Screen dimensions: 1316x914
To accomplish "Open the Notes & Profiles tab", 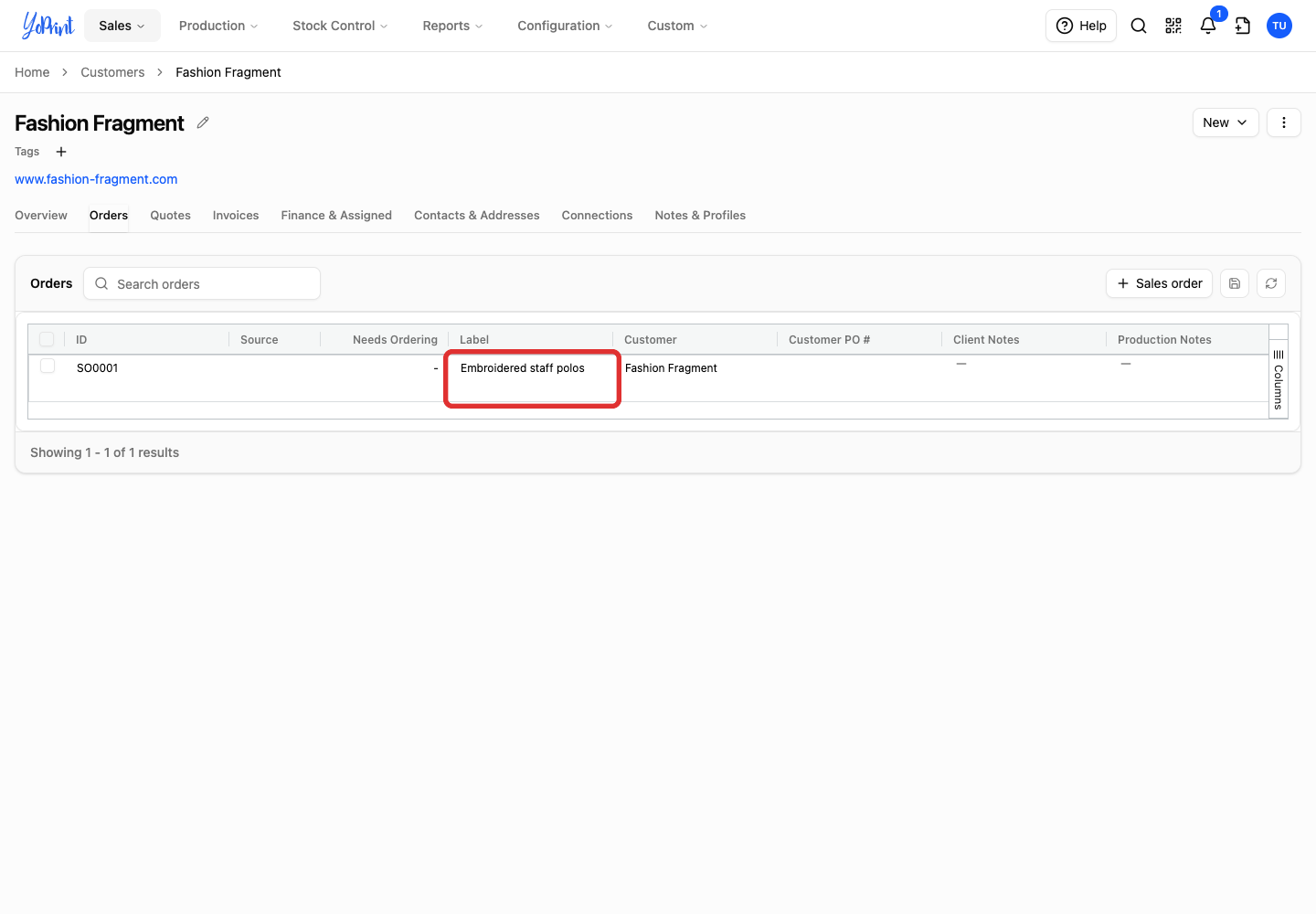I will point(700,216).
